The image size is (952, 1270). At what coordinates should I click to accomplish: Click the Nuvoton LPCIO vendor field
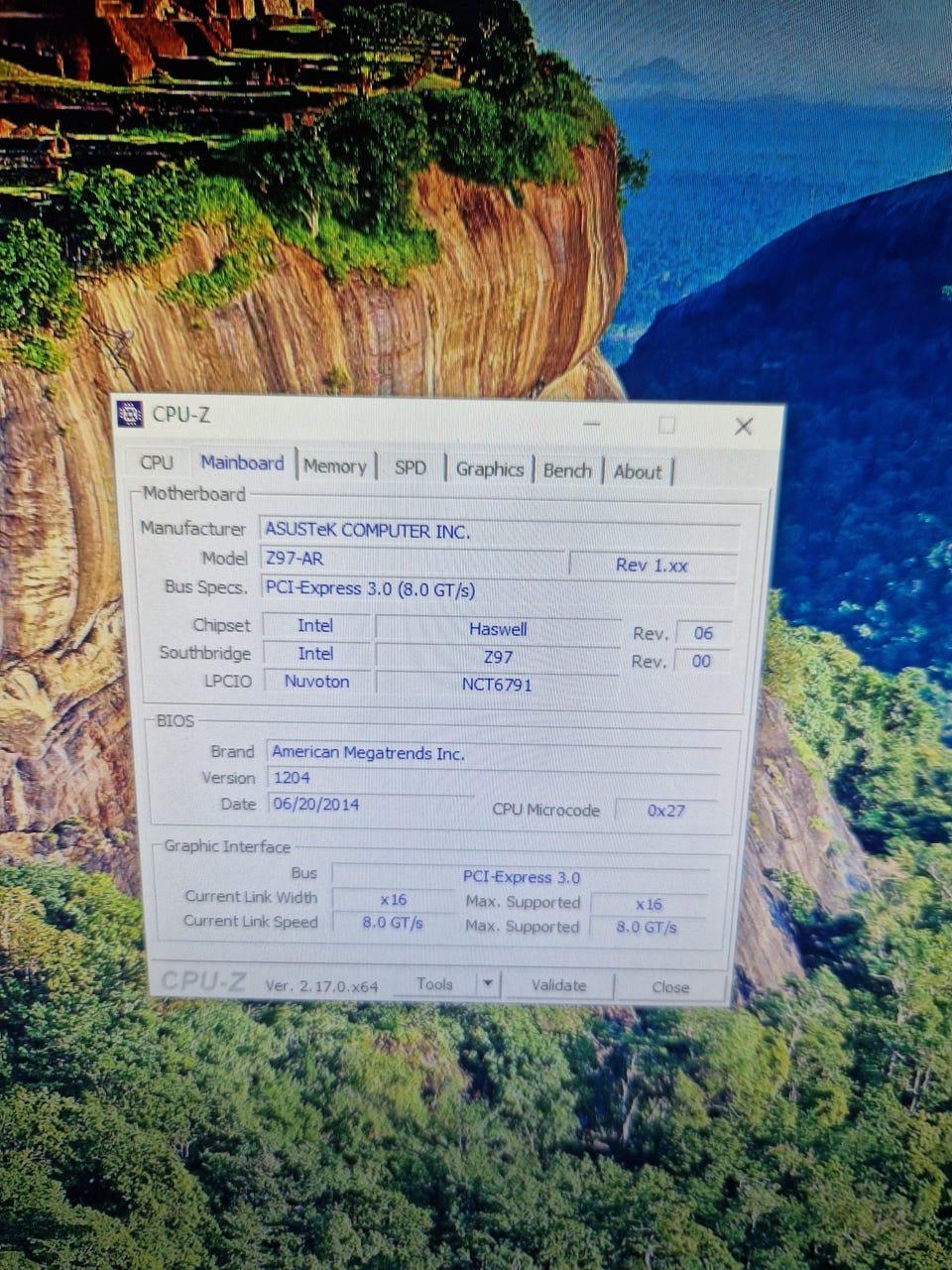tap(316, 682)
